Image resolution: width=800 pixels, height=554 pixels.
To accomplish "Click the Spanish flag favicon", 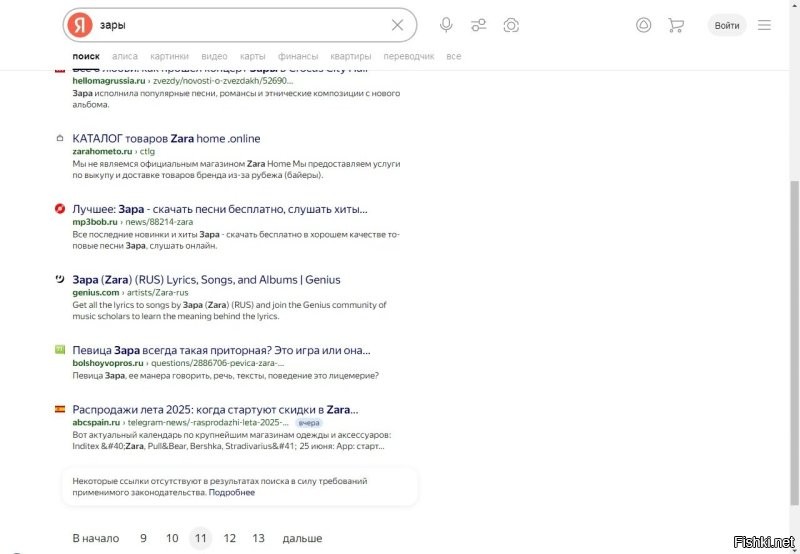I will pos(60,409).
